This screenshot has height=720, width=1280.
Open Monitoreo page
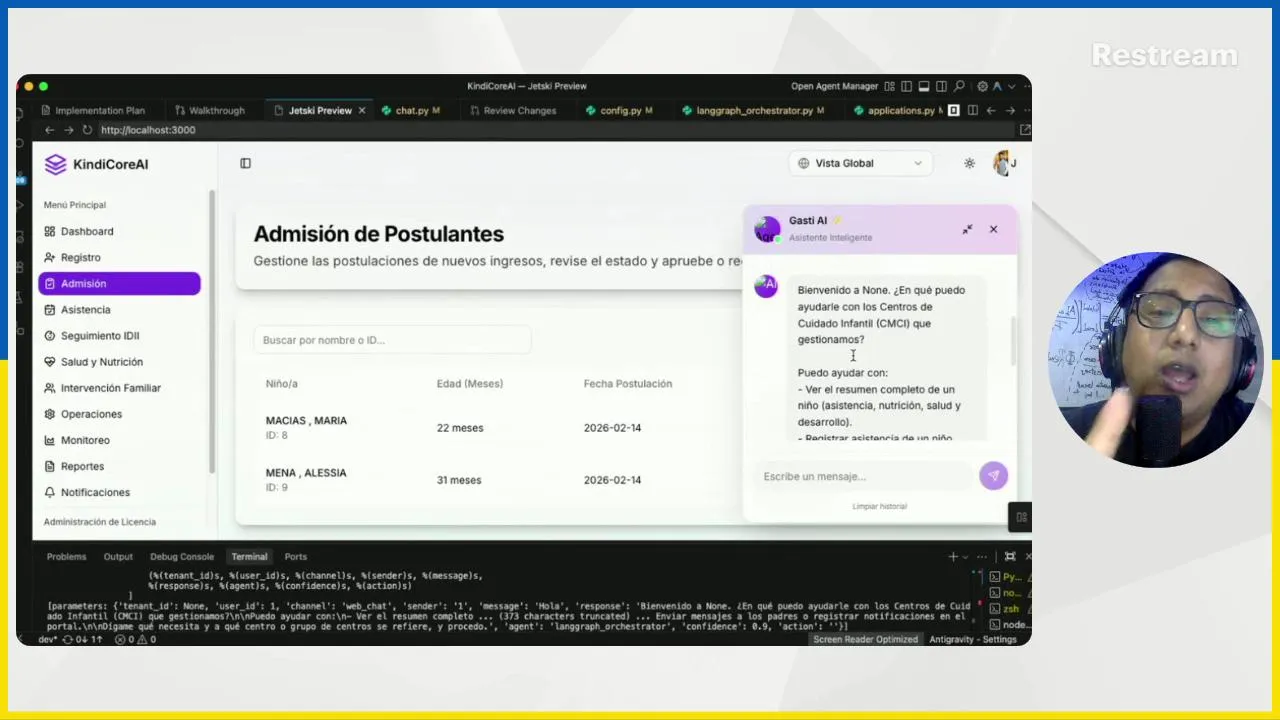119,440
